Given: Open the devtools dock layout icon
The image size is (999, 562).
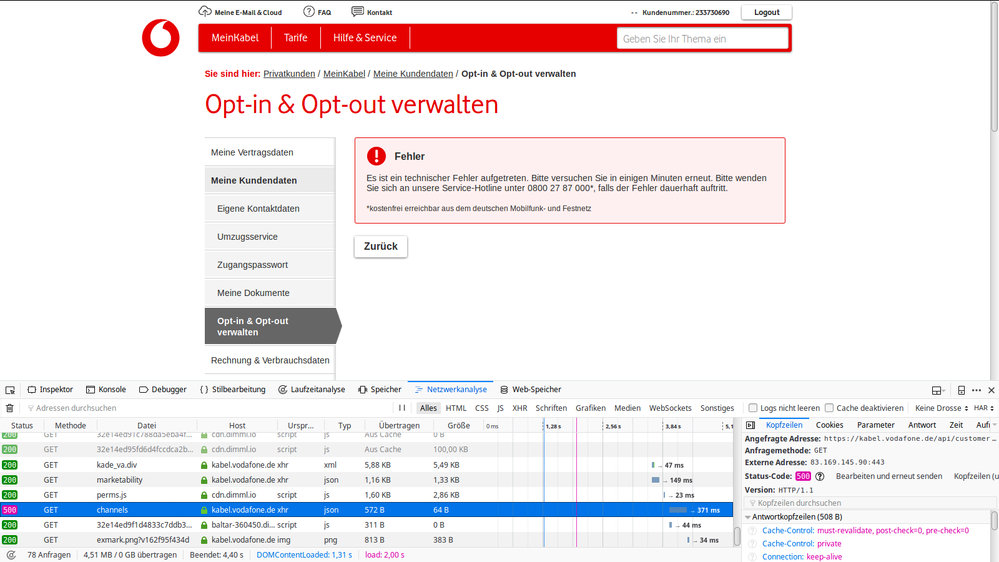Looking at the screenshot, I should coord(937,390).
